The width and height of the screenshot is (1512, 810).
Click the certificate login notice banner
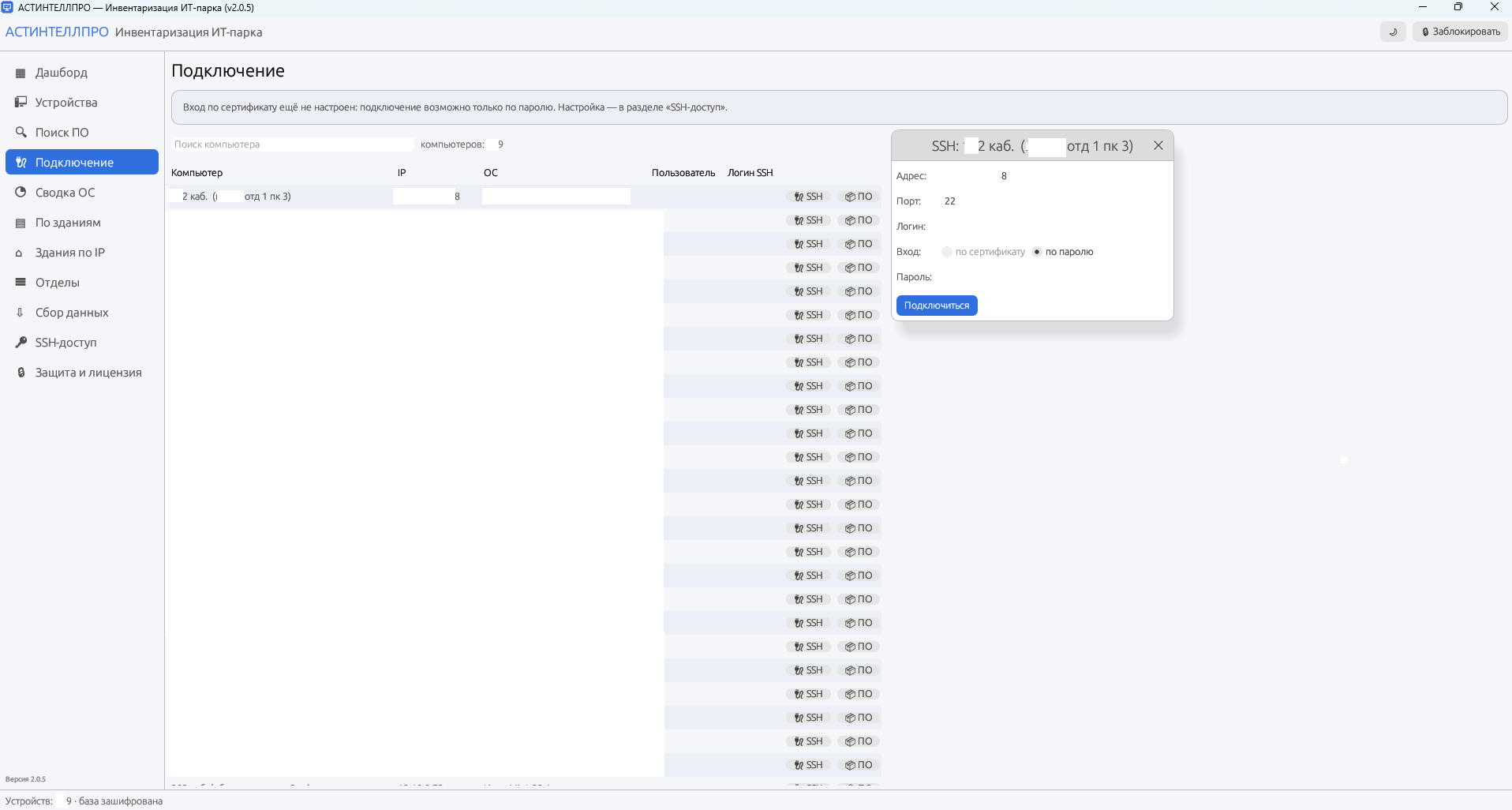[839, 107]
